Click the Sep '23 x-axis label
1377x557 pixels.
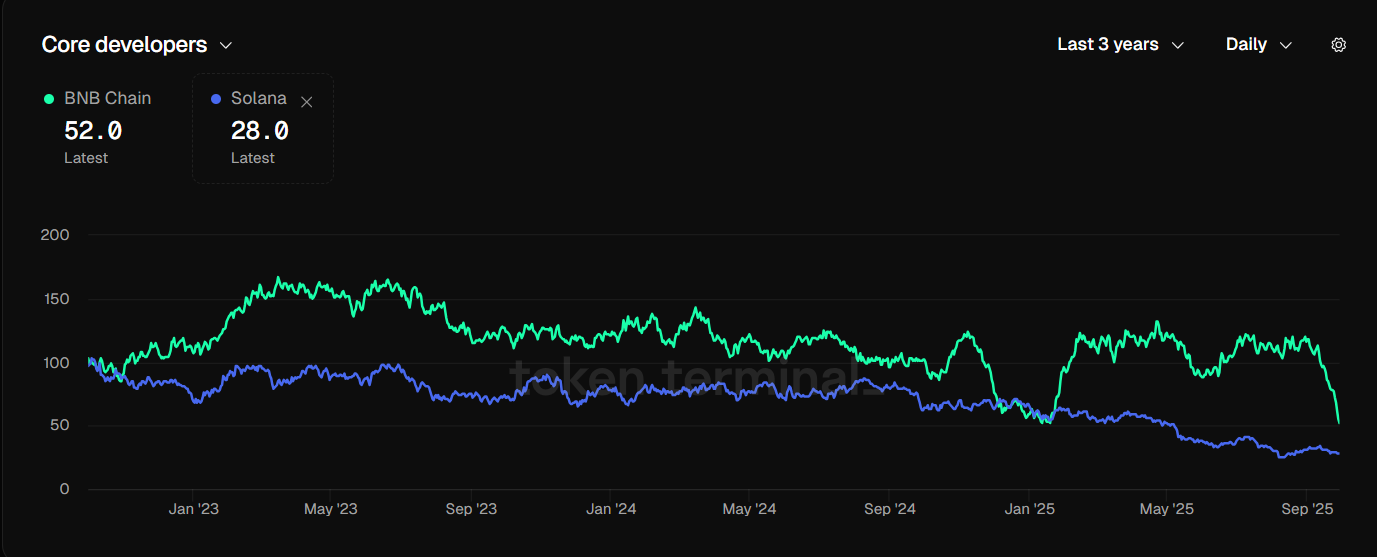(471, 509)
